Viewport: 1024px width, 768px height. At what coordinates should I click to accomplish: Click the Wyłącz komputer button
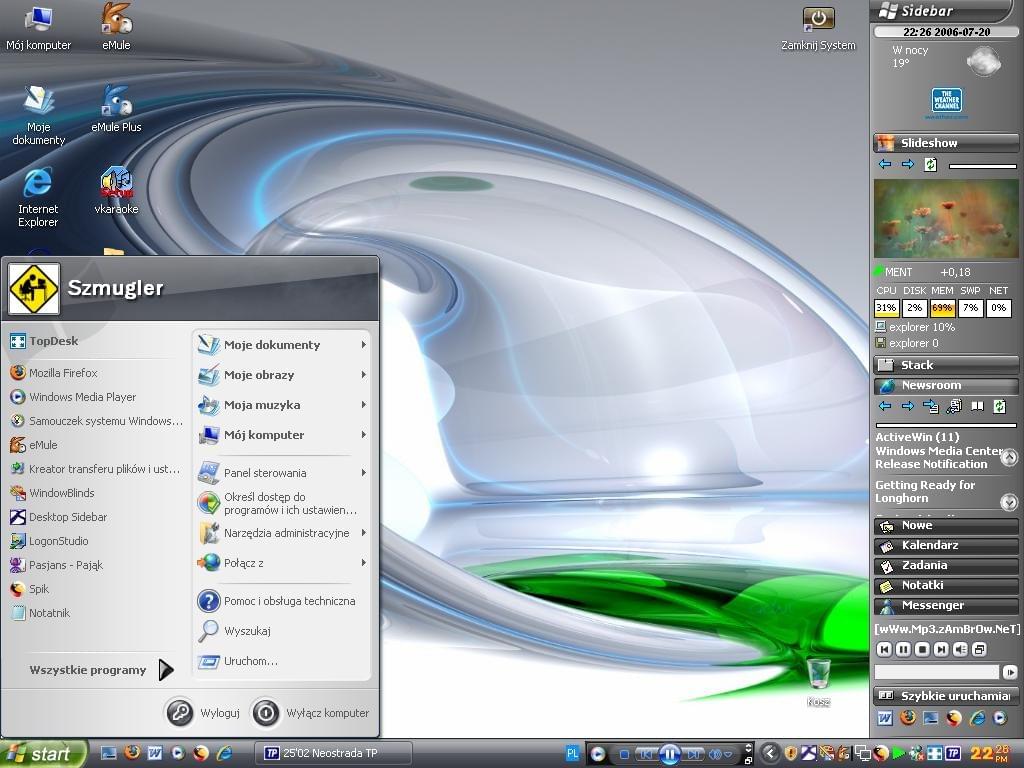point(311,712)
